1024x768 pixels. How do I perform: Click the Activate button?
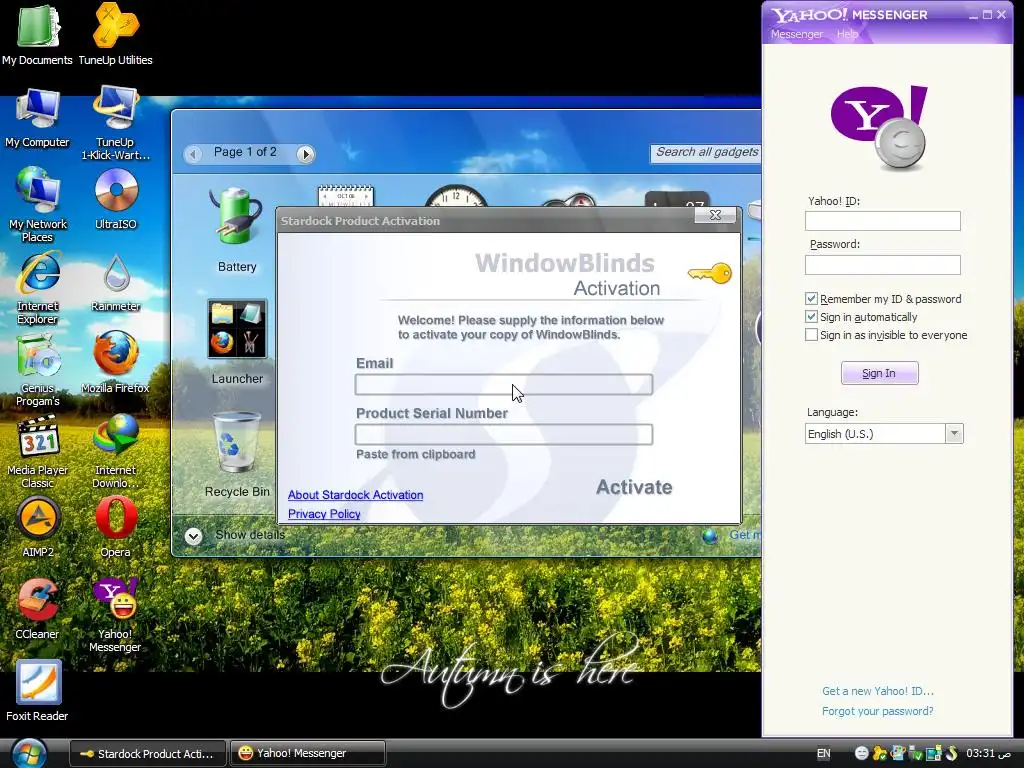click(633, 487)
